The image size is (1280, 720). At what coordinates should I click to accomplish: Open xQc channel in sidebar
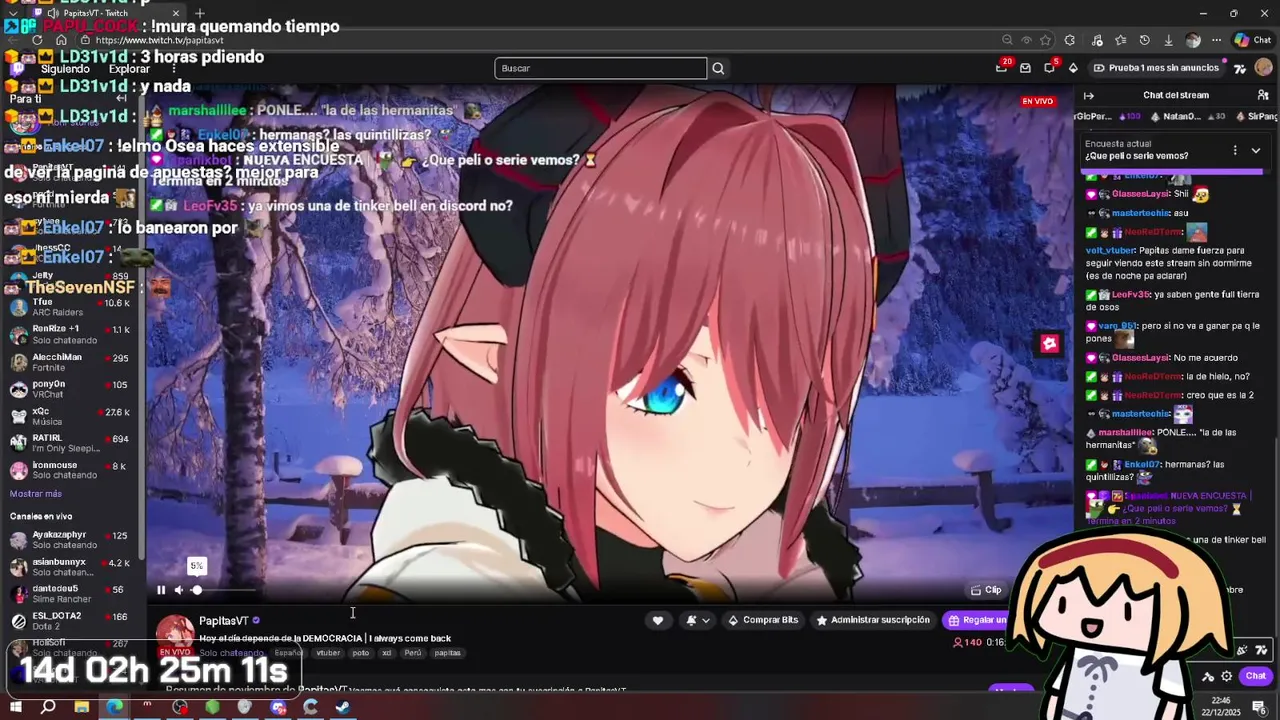tap(70, 416)
